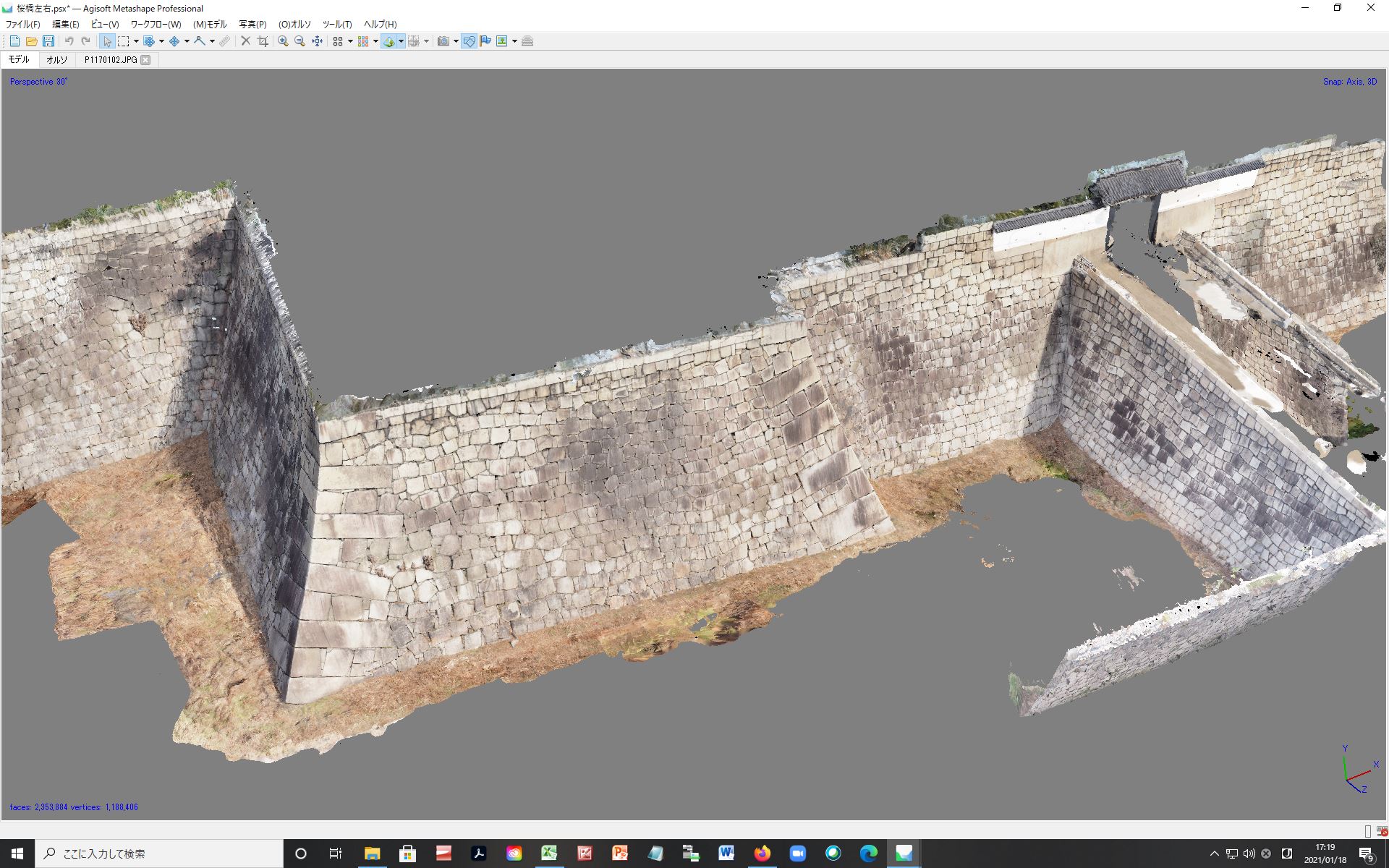The image size is (1389, 868).
Task: Select the Navigation arrow tool
Action: (x=107, y=41)
